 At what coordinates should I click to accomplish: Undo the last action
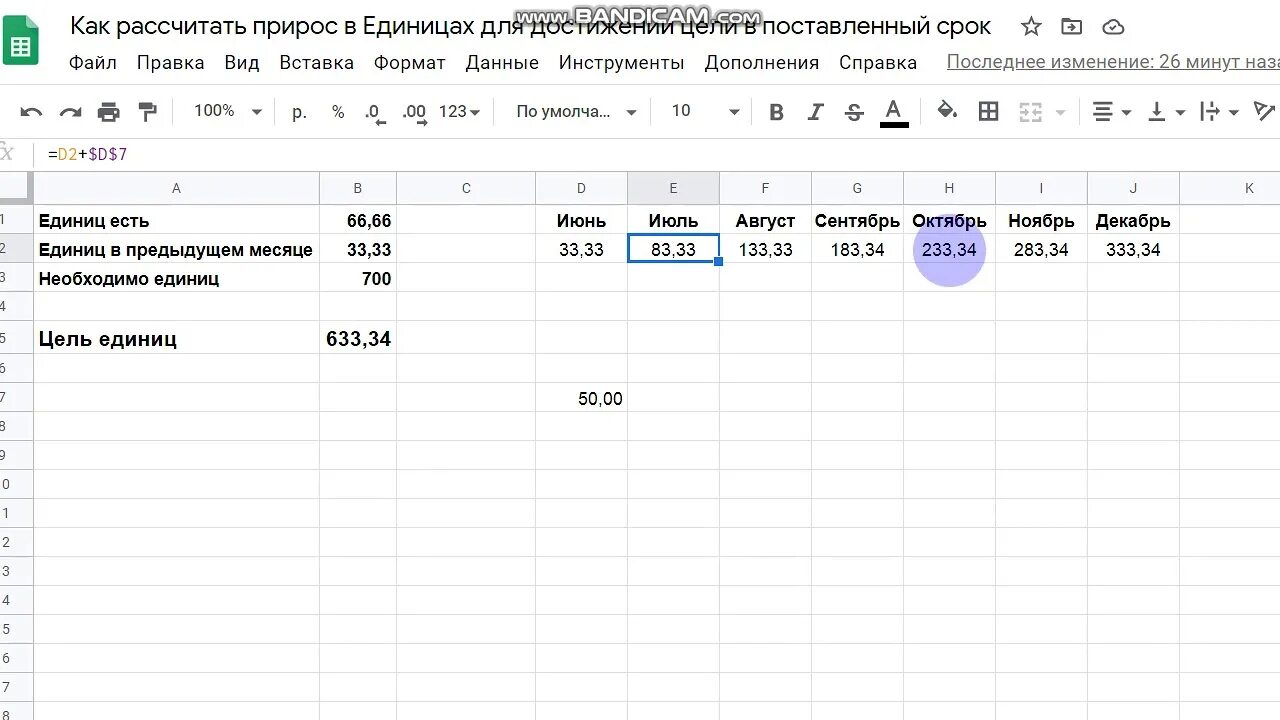click(x=31, y=112)
